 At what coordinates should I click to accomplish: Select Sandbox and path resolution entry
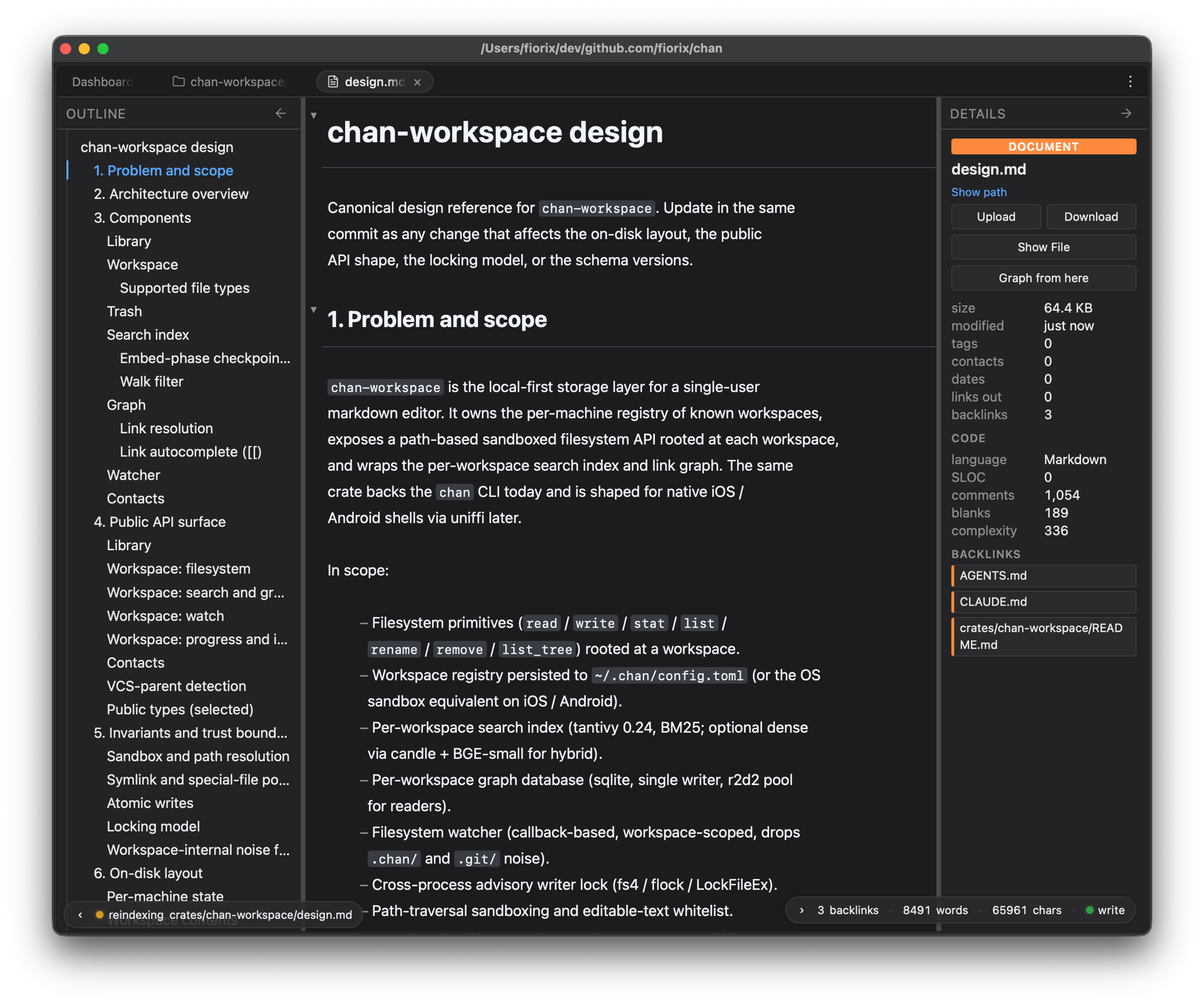pos(197,757)
